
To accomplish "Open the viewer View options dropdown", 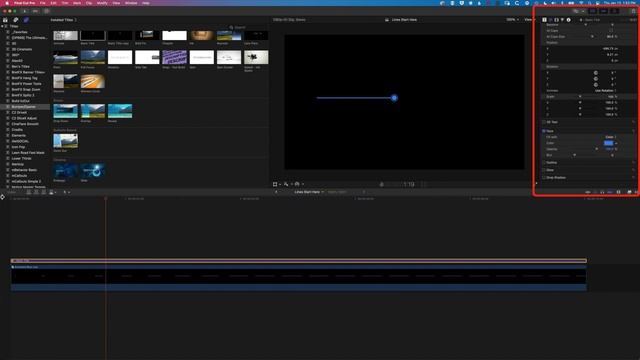I will [529, 20].
